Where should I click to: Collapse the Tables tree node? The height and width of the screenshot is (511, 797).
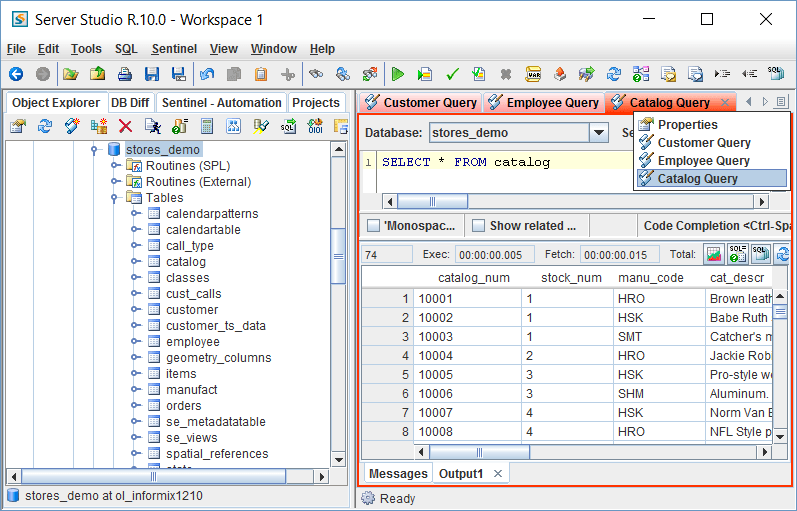coord(116,198)
